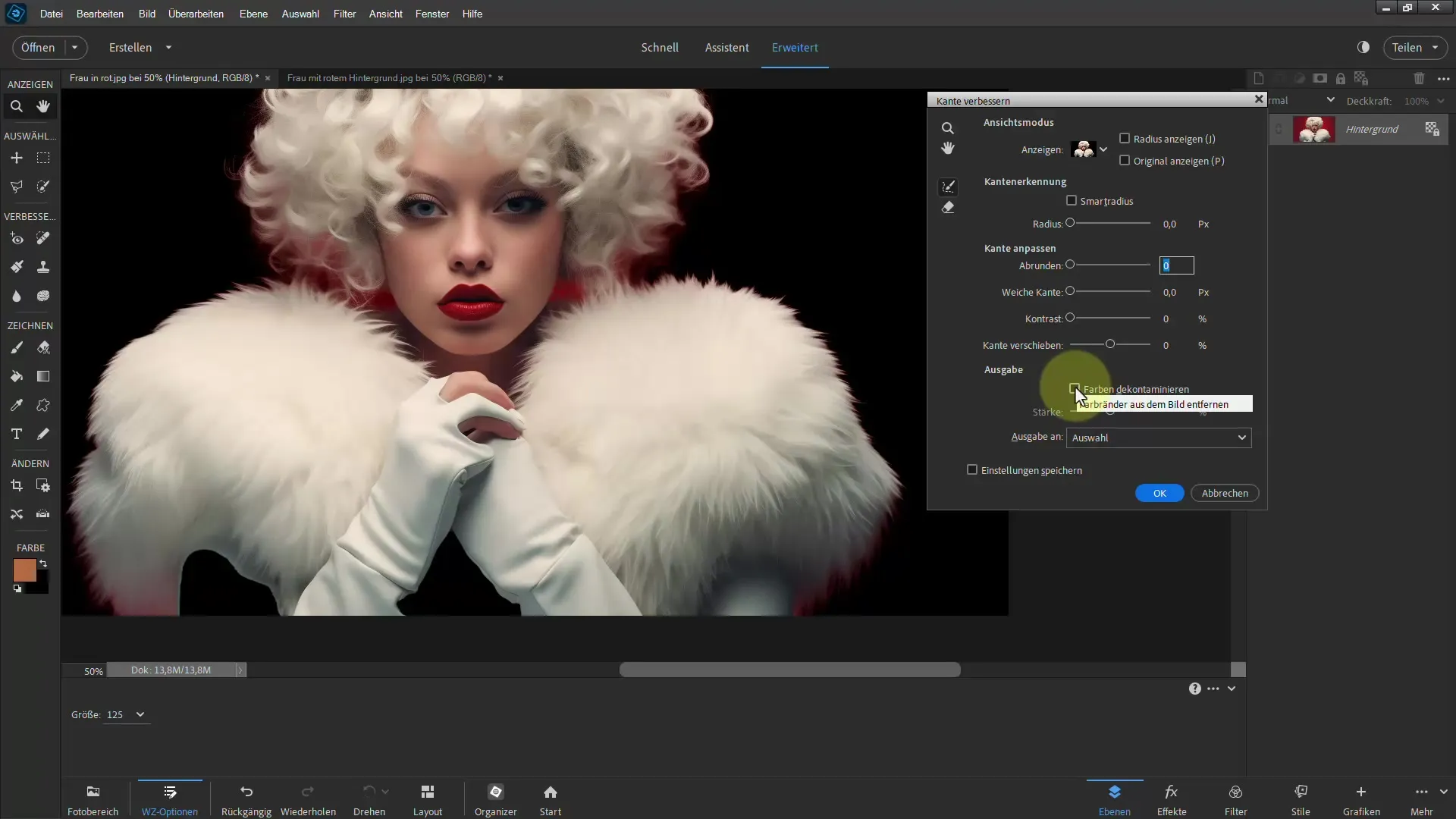Select the Smart Brush tool
Screen dimensions: 1456x819
click(x=17, y=267)
